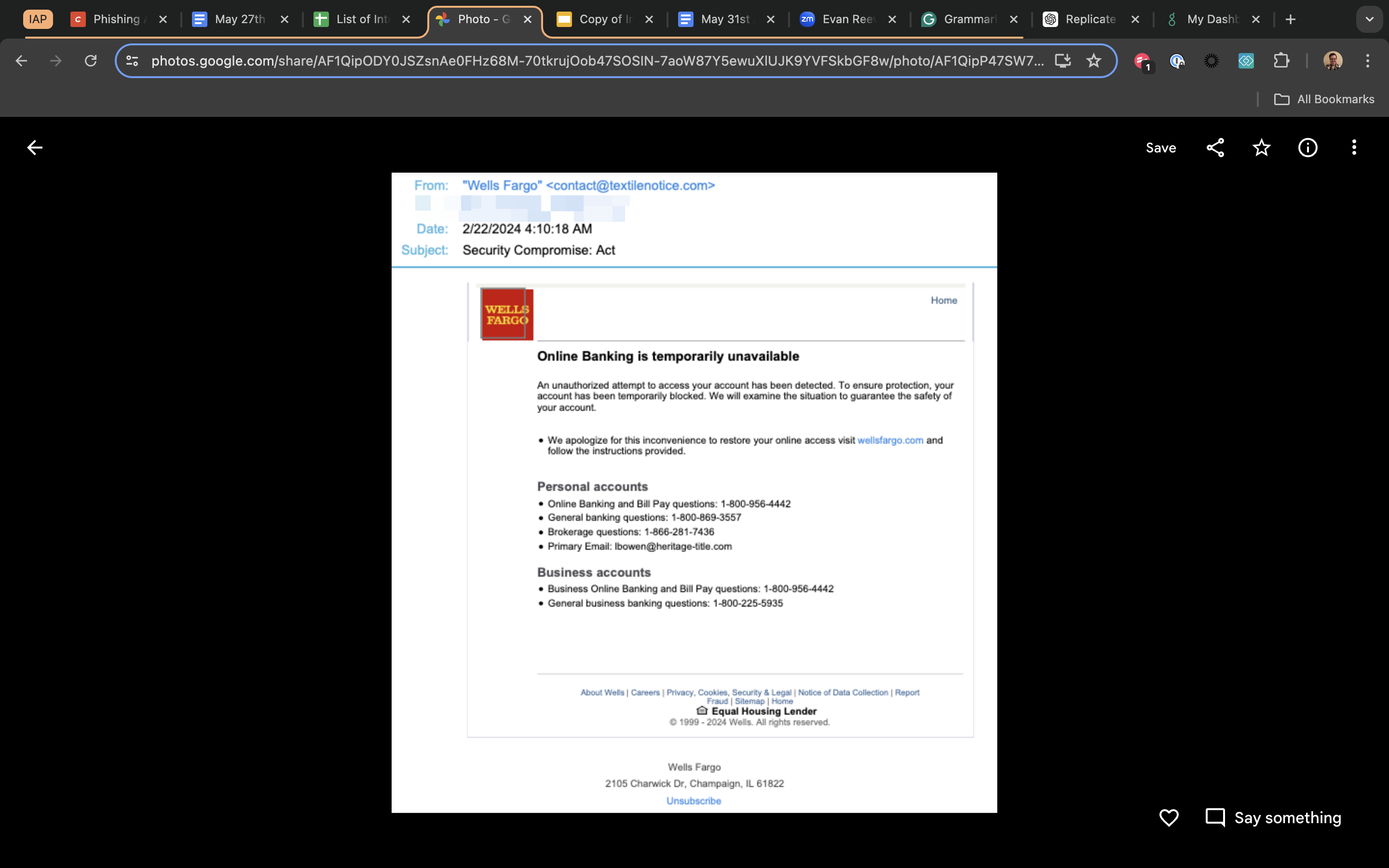The width and height of the screenshot is (1389, 868).
Task: Open the Chrome three-dot menu
Action: 1368,61
